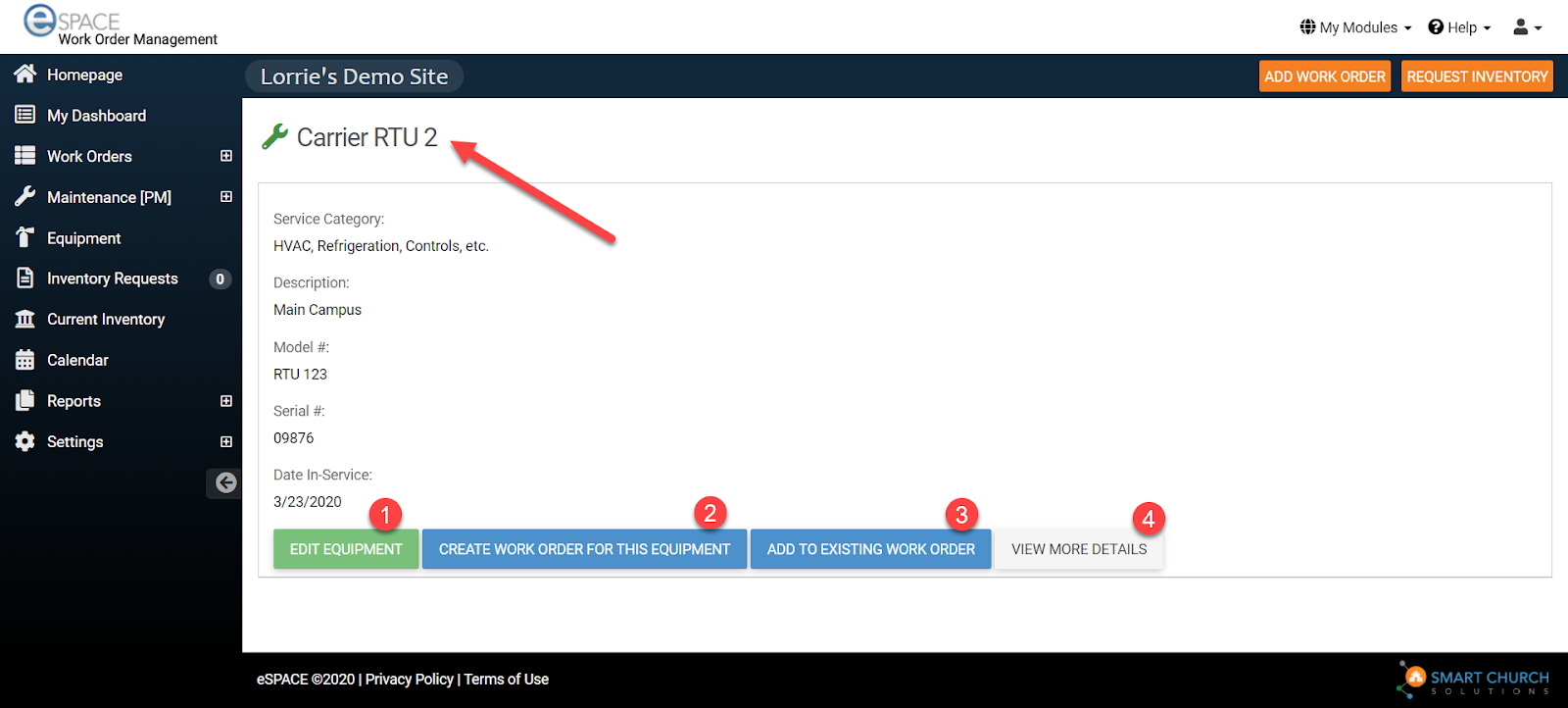The height and width of the screenshot is (708, 1568).
Task: Click the green wrench icon beside Carrier RTU 2
Action: 274,137
